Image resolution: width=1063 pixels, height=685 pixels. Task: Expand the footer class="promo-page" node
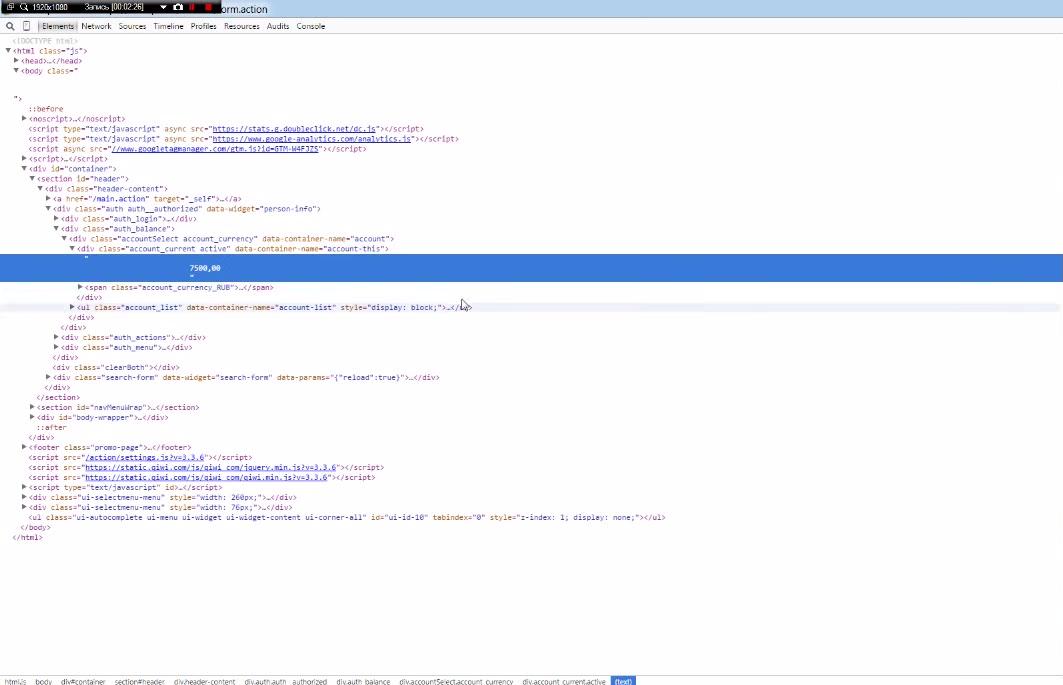tap(24, 448)
